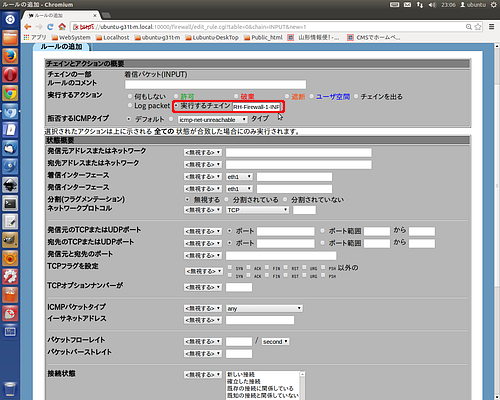
Task: Launch GIMP from the dock
Action: pos(10,240)
